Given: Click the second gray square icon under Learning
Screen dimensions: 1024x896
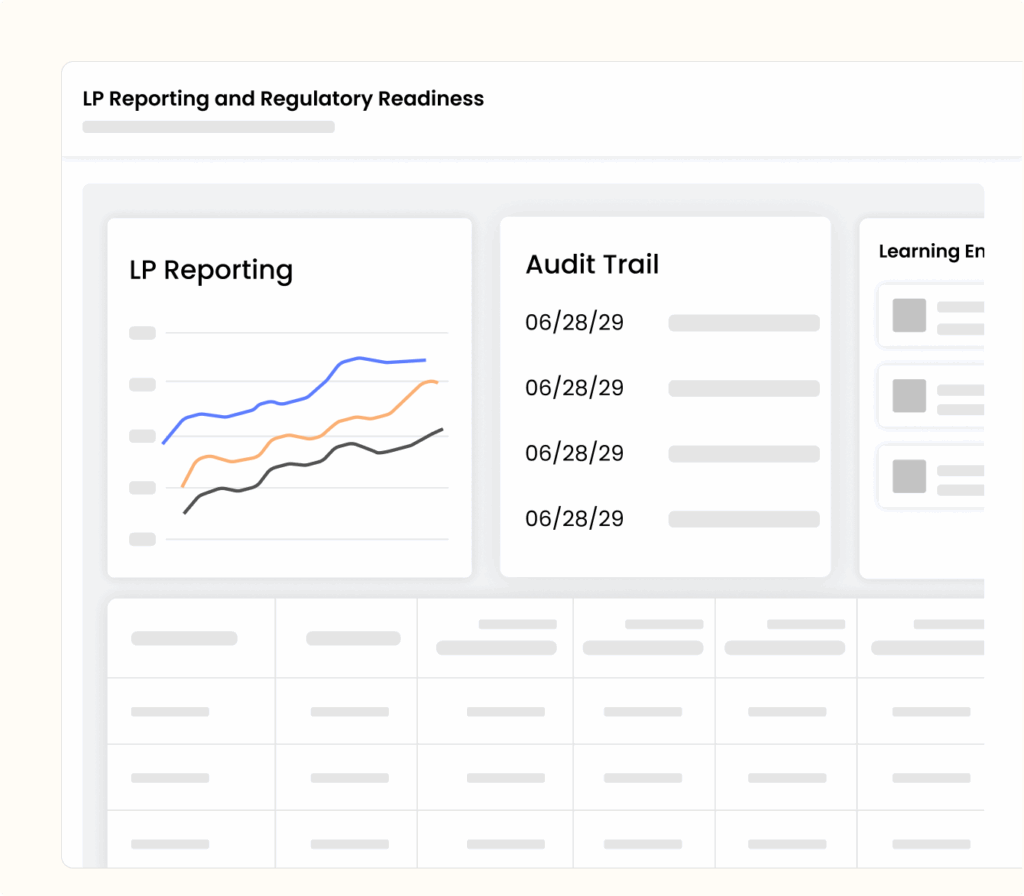Looking at the screenshot, I should click(909, 396).
